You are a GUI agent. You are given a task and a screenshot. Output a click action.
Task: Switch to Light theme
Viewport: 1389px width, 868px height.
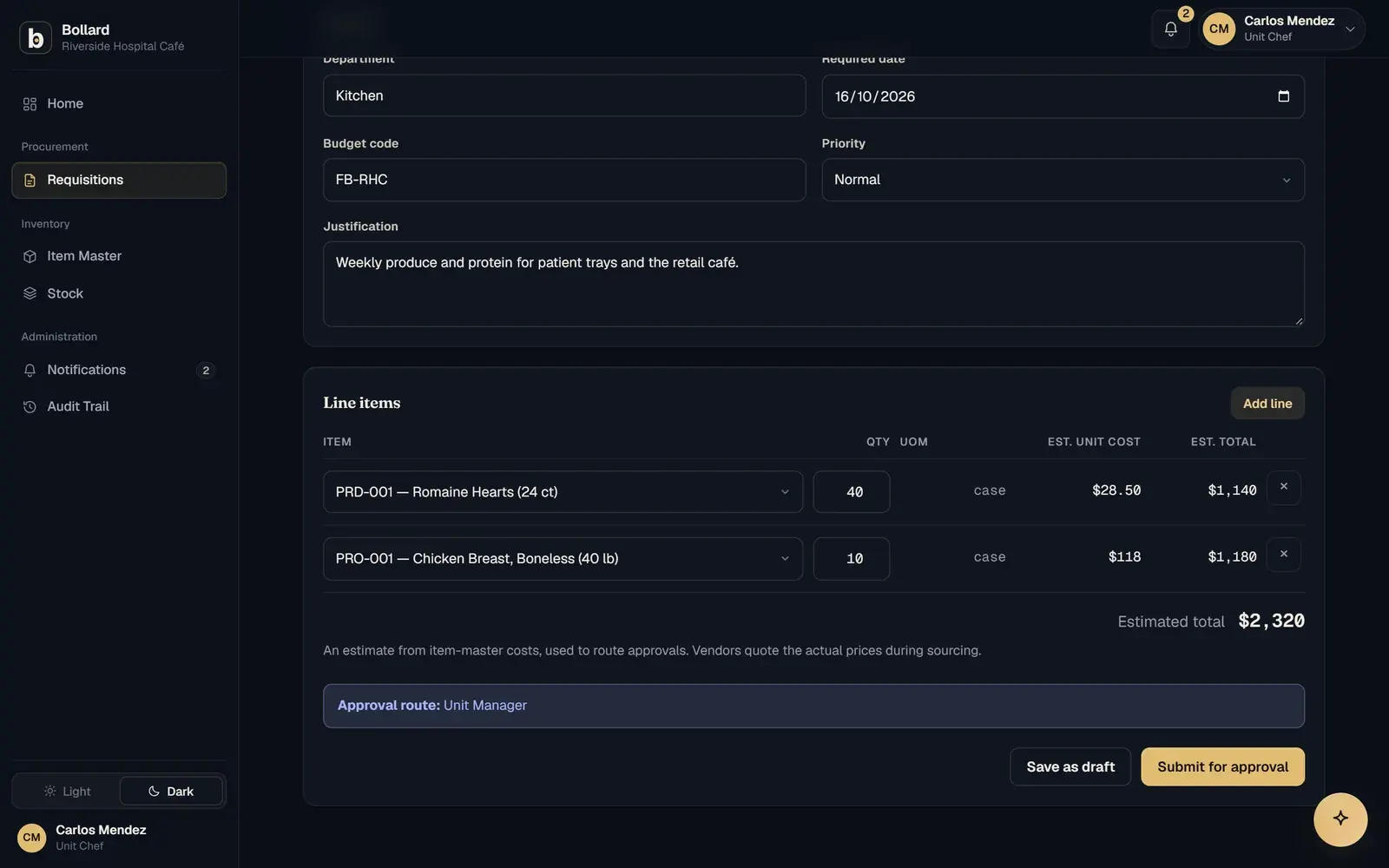pos(67,792)
